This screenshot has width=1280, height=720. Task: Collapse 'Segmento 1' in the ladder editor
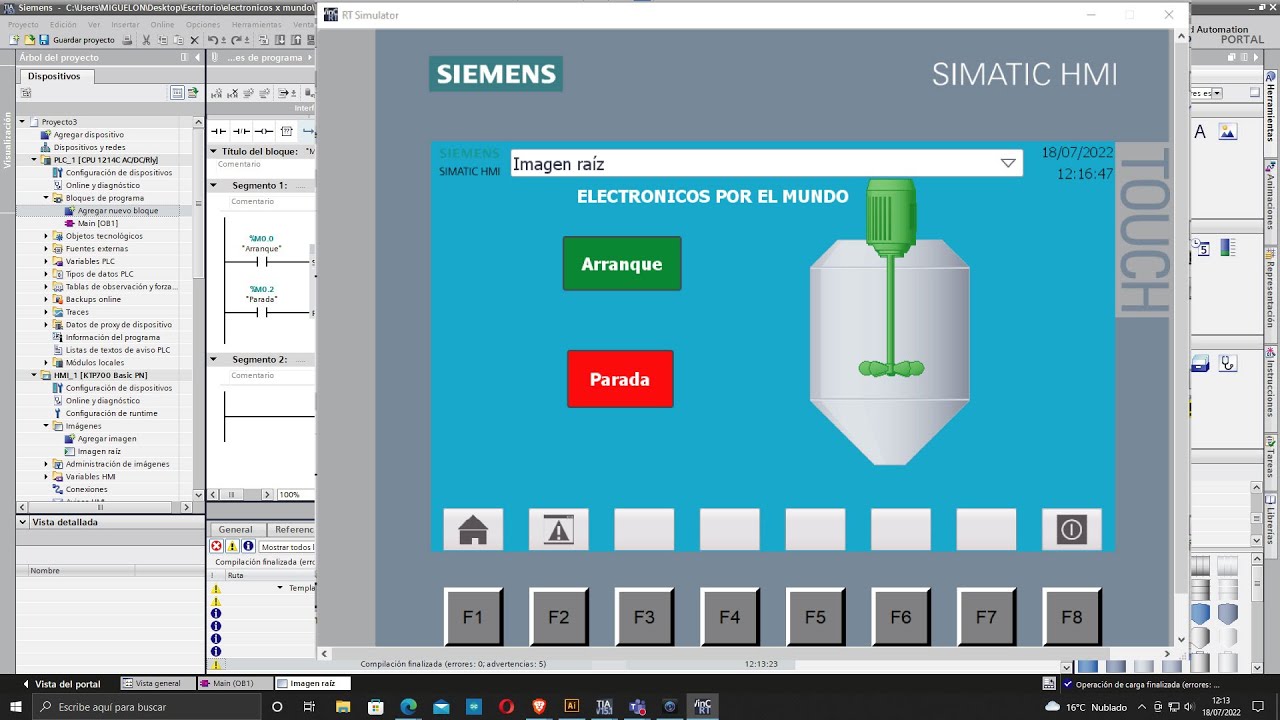pos(213,185)
